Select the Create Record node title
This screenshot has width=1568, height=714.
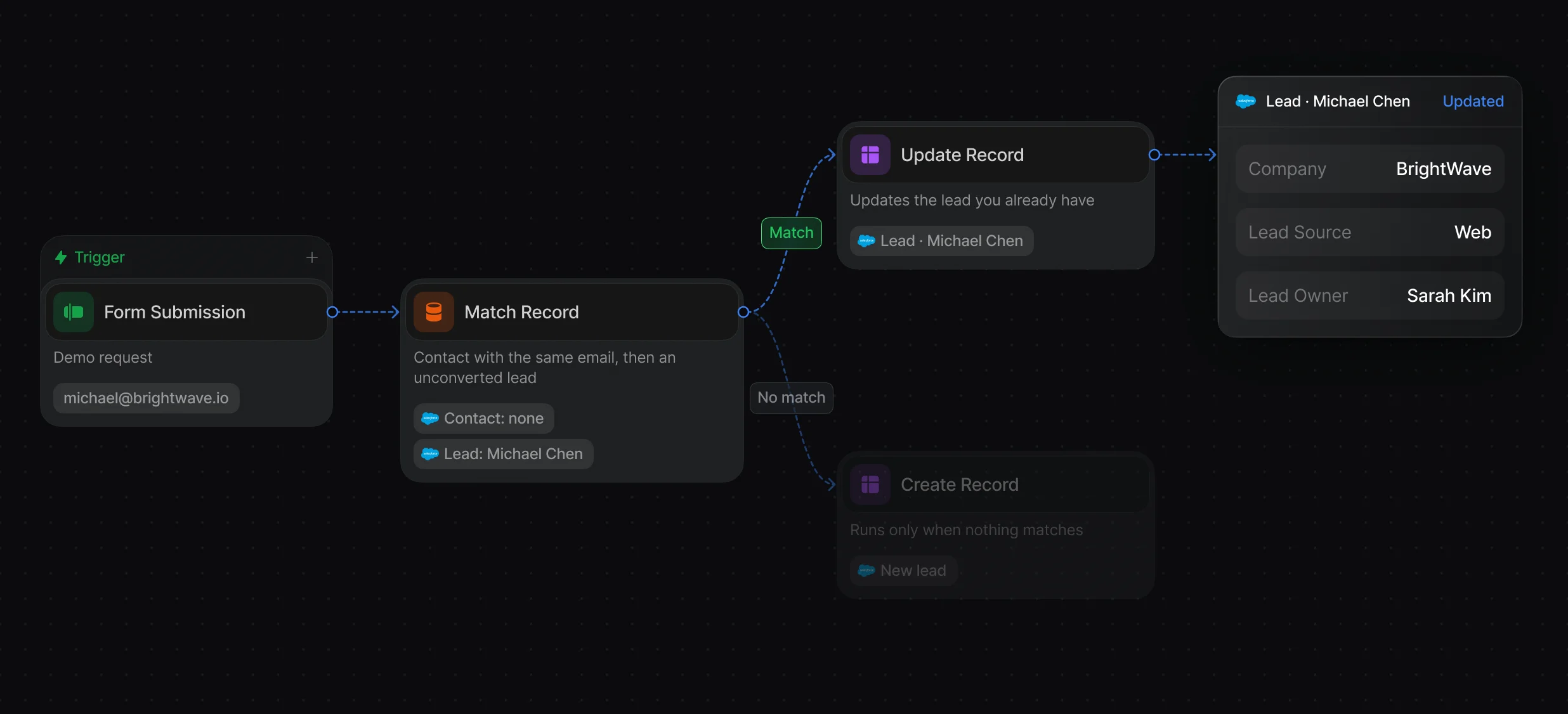[x=960, y=484]
